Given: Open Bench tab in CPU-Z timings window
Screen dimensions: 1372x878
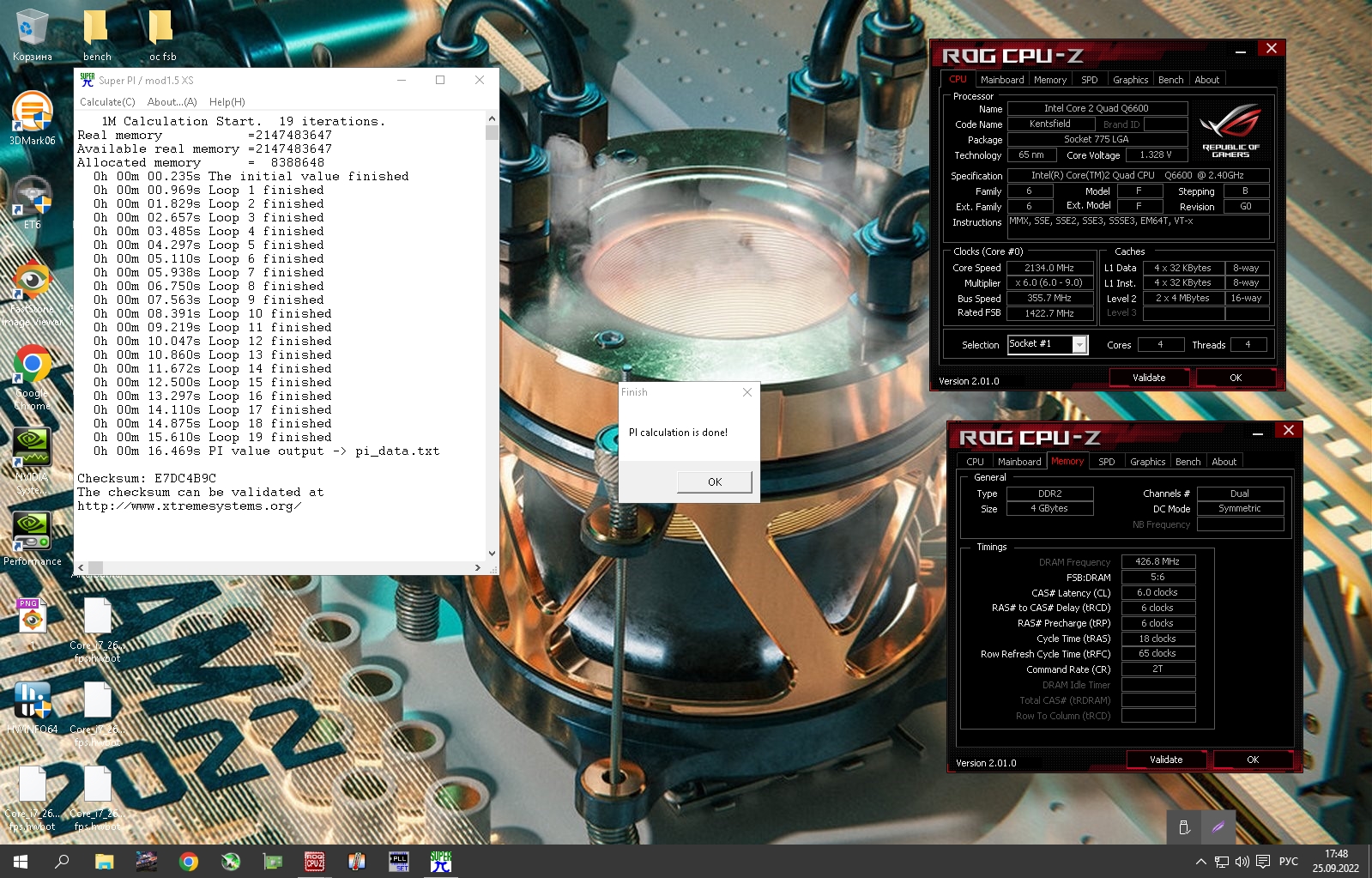Looking at the screenshot, I should [x=1188, y=462].
